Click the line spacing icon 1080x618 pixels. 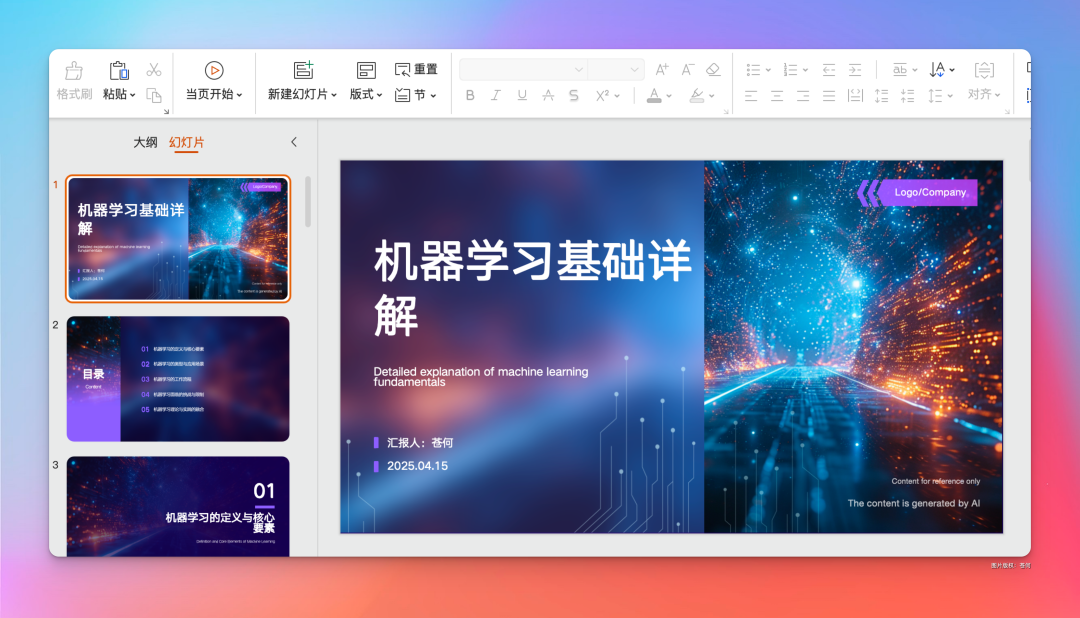click(x=935, y=96)
